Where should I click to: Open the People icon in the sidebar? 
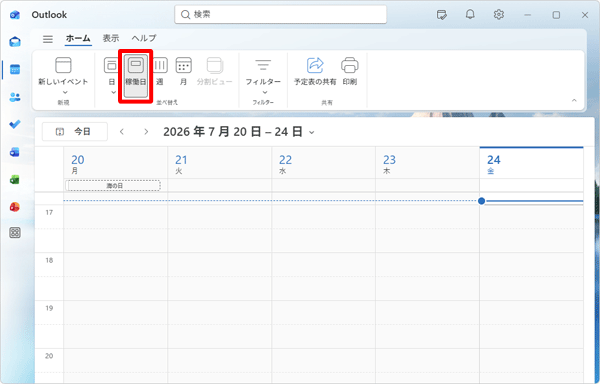(x=15, y=97)
